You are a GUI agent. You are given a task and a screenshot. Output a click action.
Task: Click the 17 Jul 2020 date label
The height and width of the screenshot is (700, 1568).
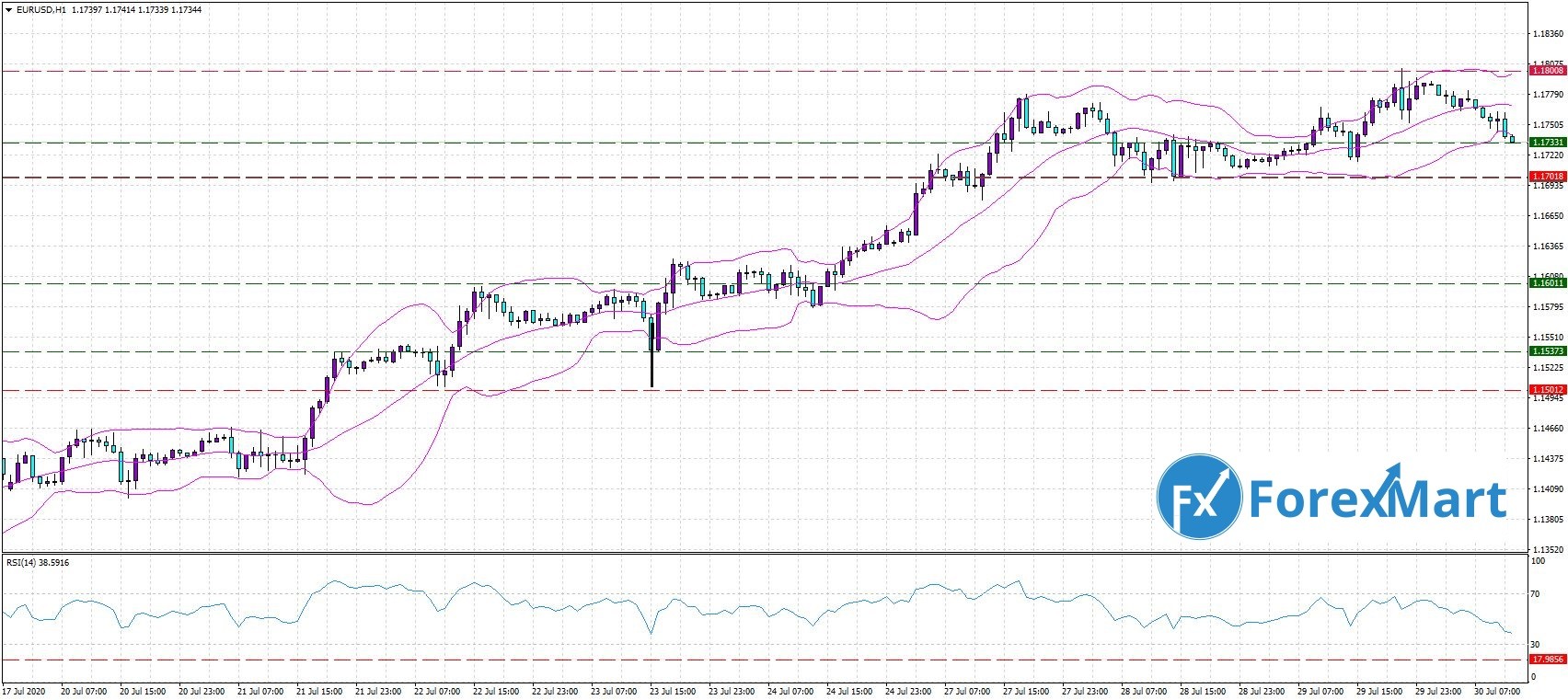click(x=24, y=690)
